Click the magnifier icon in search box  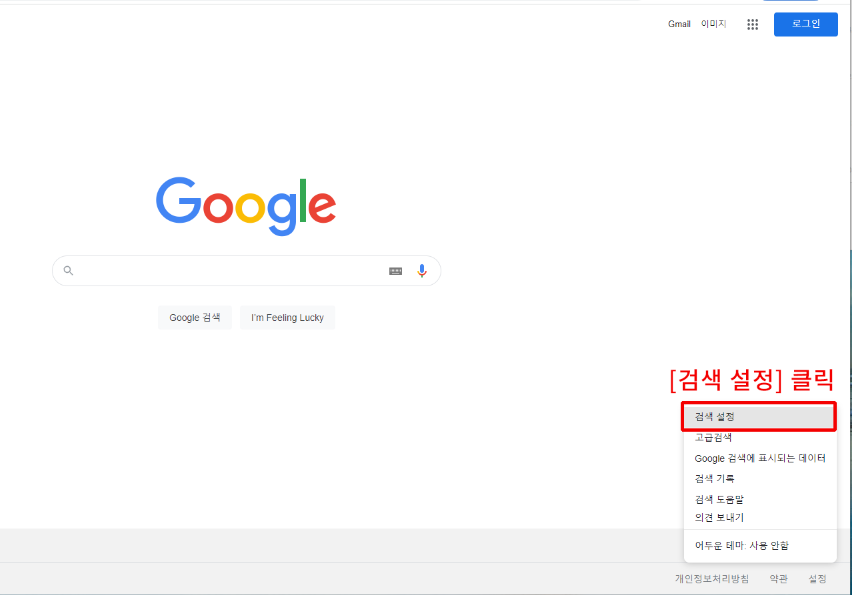[x=68, y=271]
